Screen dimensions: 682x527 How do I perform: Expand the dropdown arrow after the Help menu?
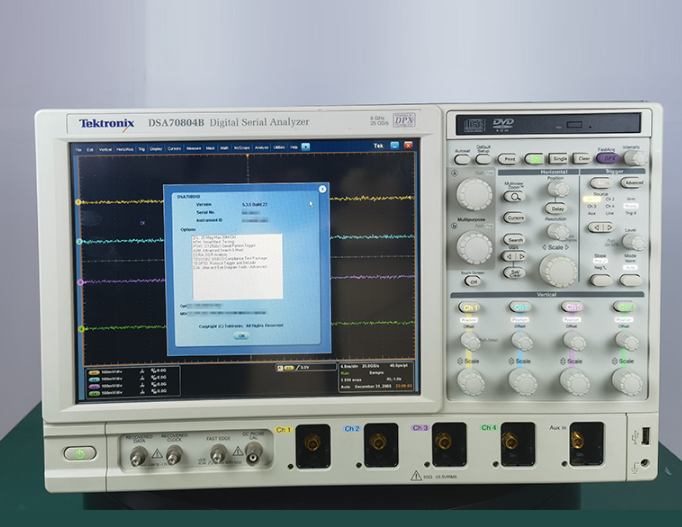click(305, 147)
